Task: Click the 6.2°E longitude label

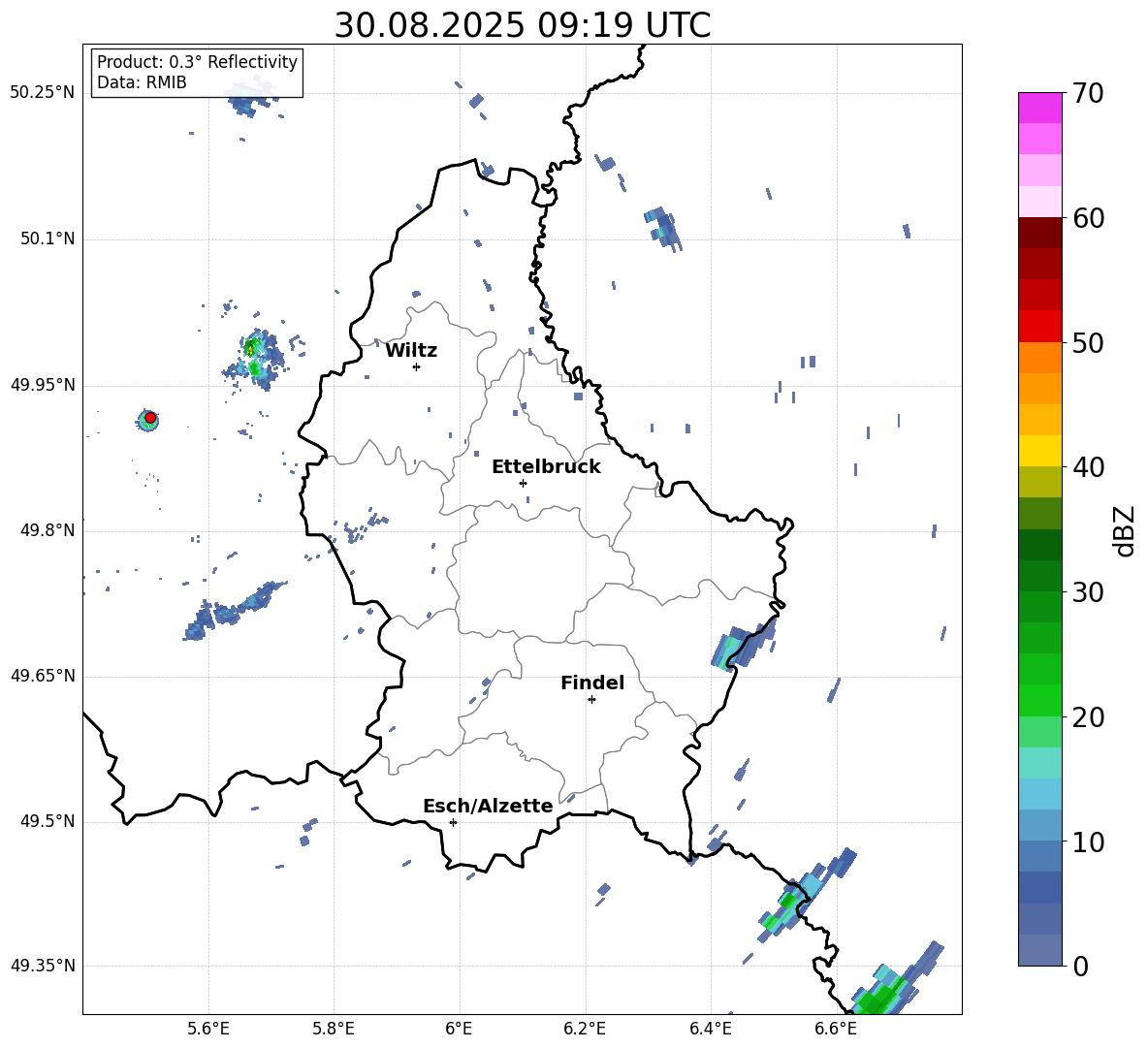Action: [585, 1030]
